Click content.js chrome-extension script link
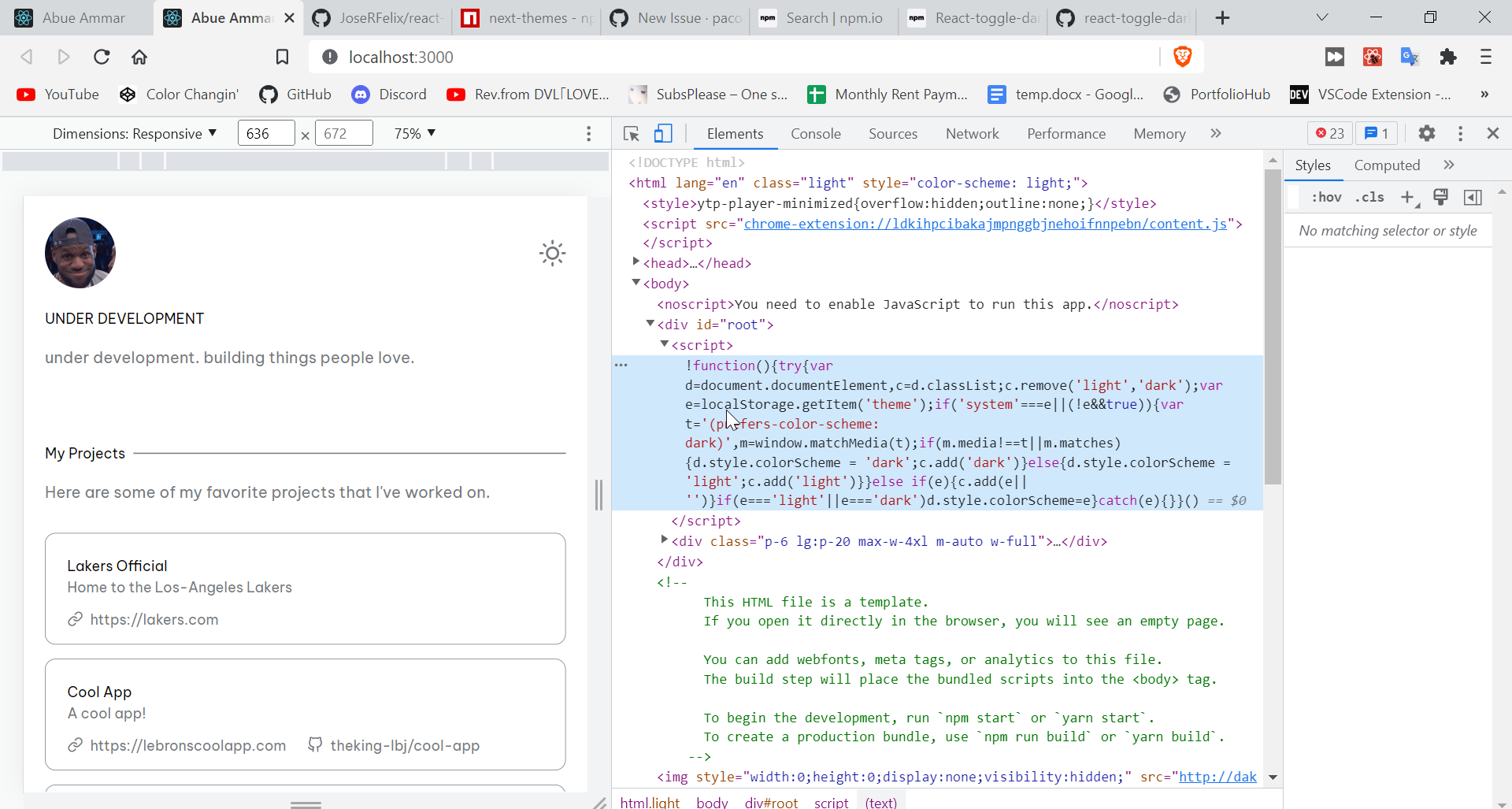This screenshot has height=809, width=1512. [x=985, y=224]
